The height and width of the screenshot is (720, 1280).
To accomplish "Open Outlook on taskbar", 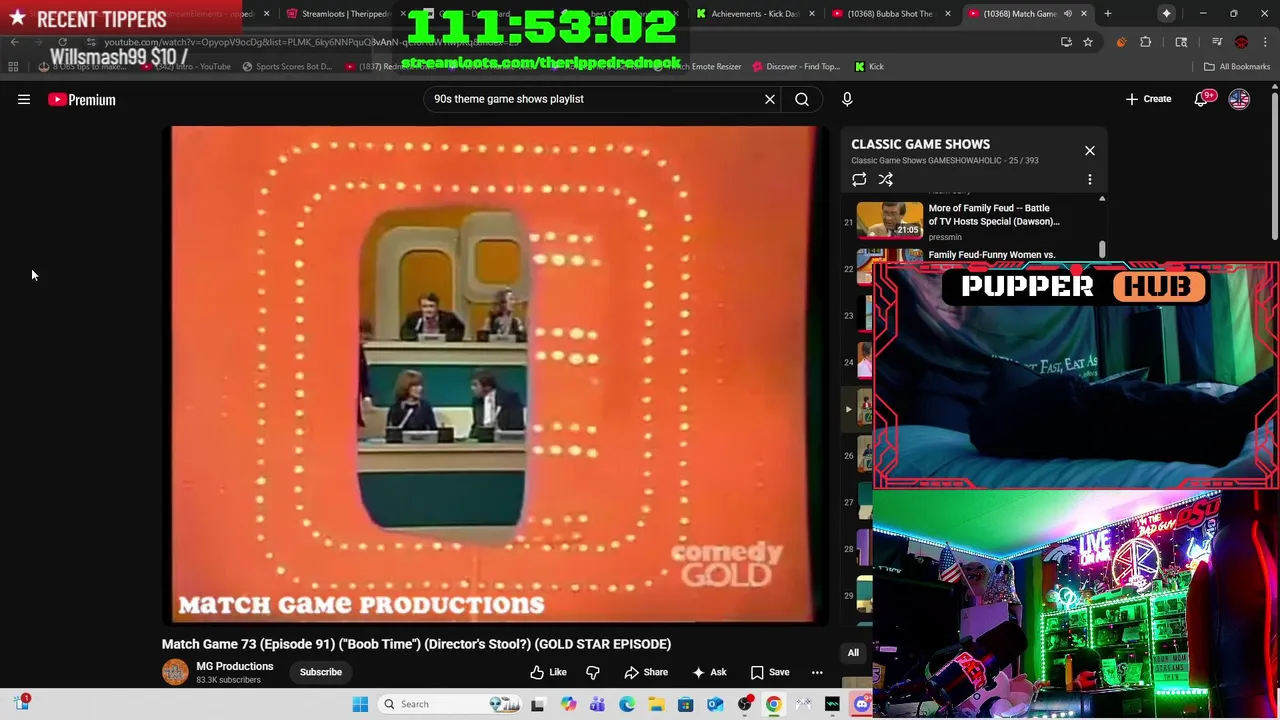I will click(715, 704).
